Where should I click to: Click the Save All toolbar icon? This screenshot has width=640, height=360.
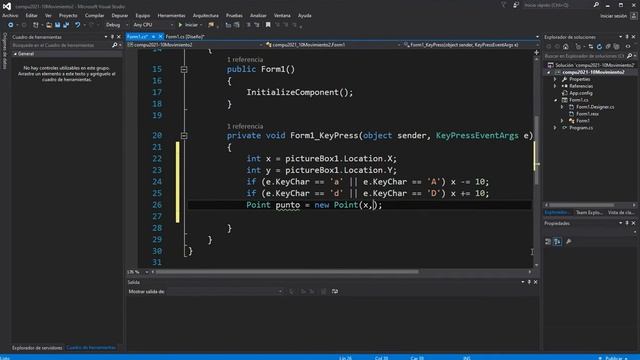[66, 25]
